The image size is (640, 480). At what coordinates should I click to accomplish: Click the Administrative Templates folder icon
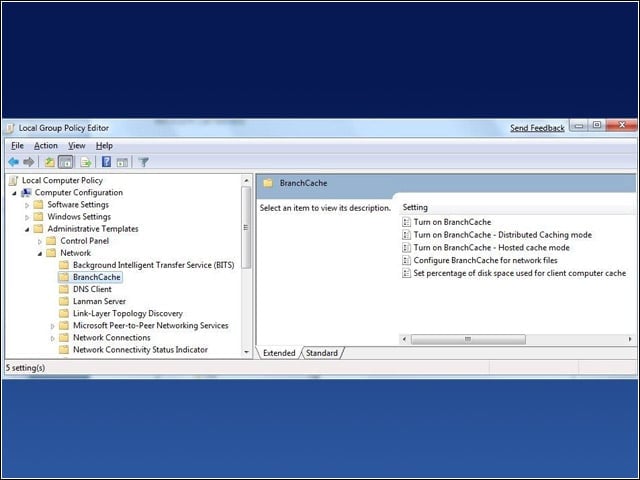[38, 229]
